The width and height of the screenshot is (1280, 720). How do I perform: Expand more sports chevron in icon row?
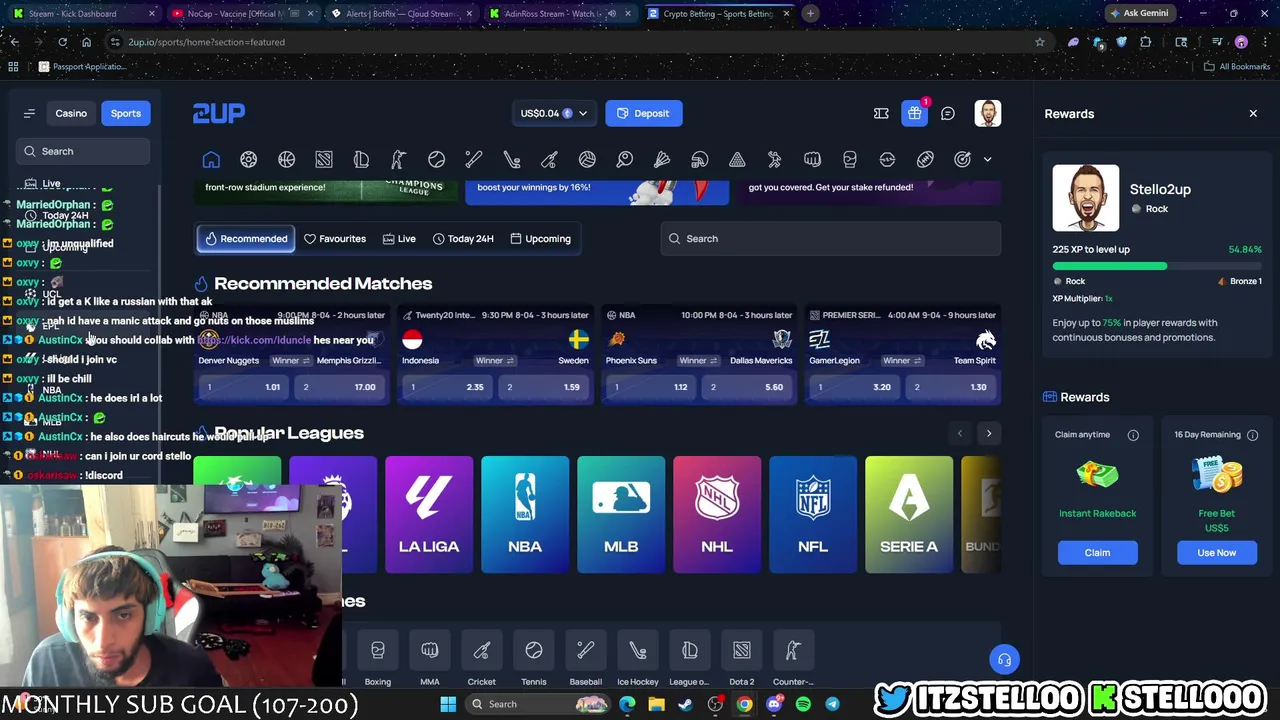[988, 160]
